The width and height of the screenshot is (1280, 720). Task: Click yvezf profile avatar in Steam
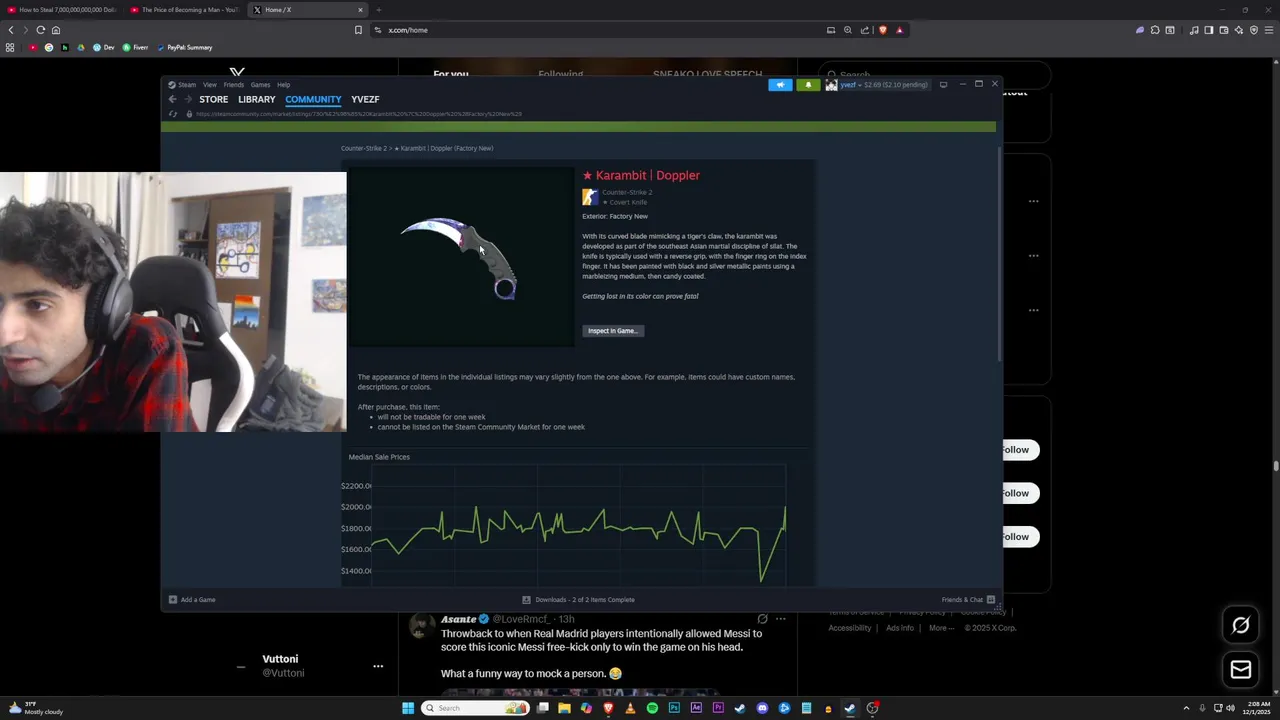point(831,85)
